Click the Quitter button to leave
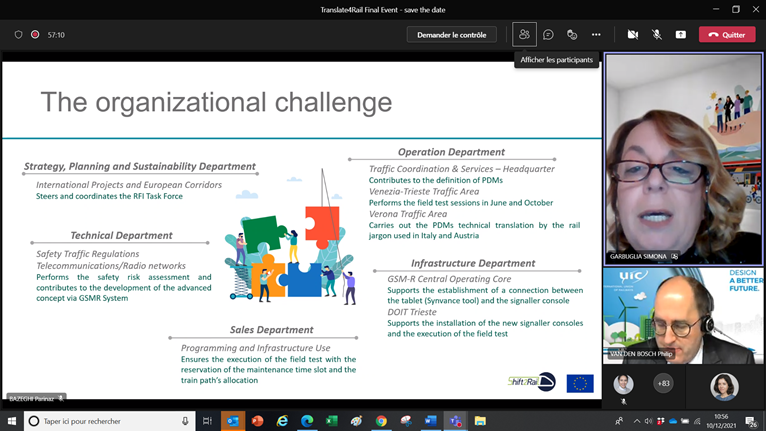The height and width of the screenshot is (431, 766). pos(727,34)
